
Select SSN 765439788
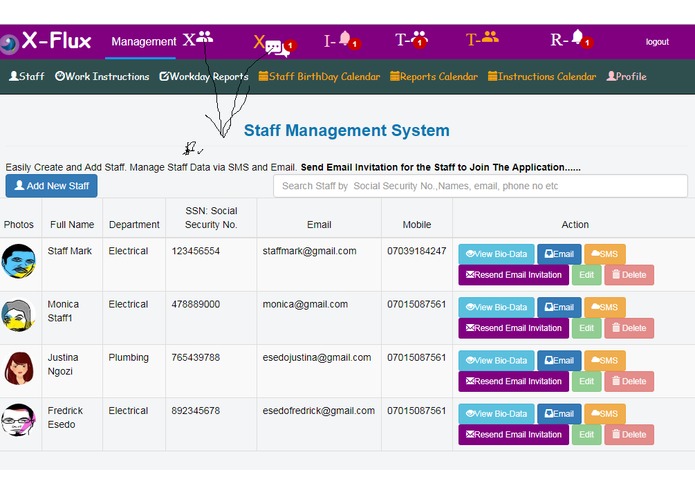point(195,358)
